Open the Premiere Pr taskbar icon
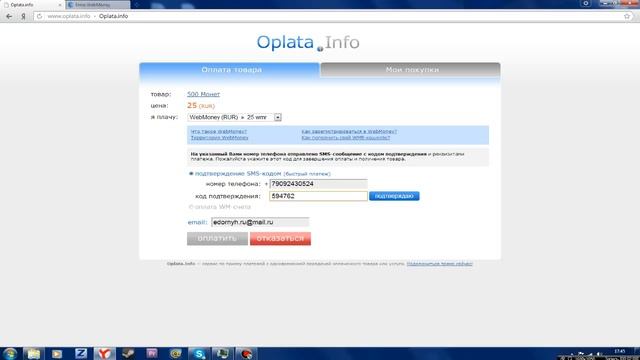Image resolution: width=640 pixels, height=360 pixels. click(x=151, y=353)
